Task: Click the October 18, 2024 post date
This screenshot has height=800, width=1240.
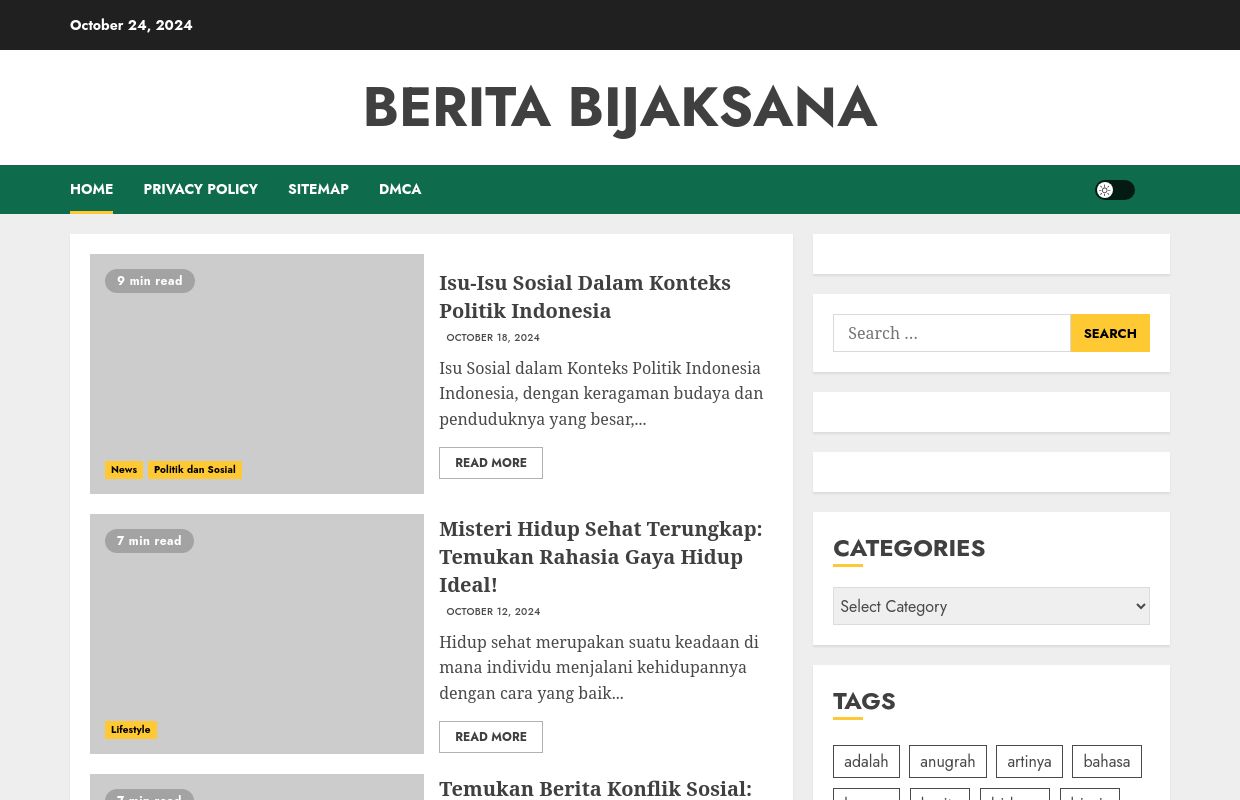Action: coord(493,338)
